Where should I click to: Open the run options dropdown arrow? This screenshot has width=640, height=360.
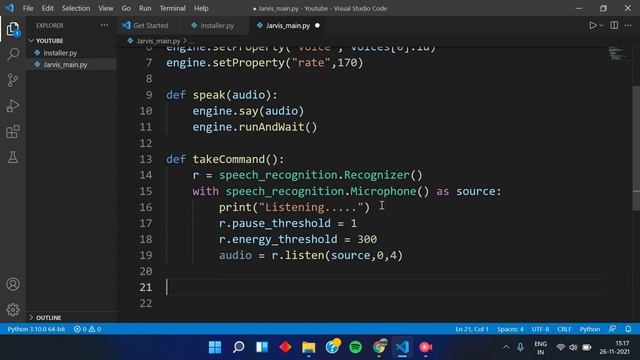(602, 26)
